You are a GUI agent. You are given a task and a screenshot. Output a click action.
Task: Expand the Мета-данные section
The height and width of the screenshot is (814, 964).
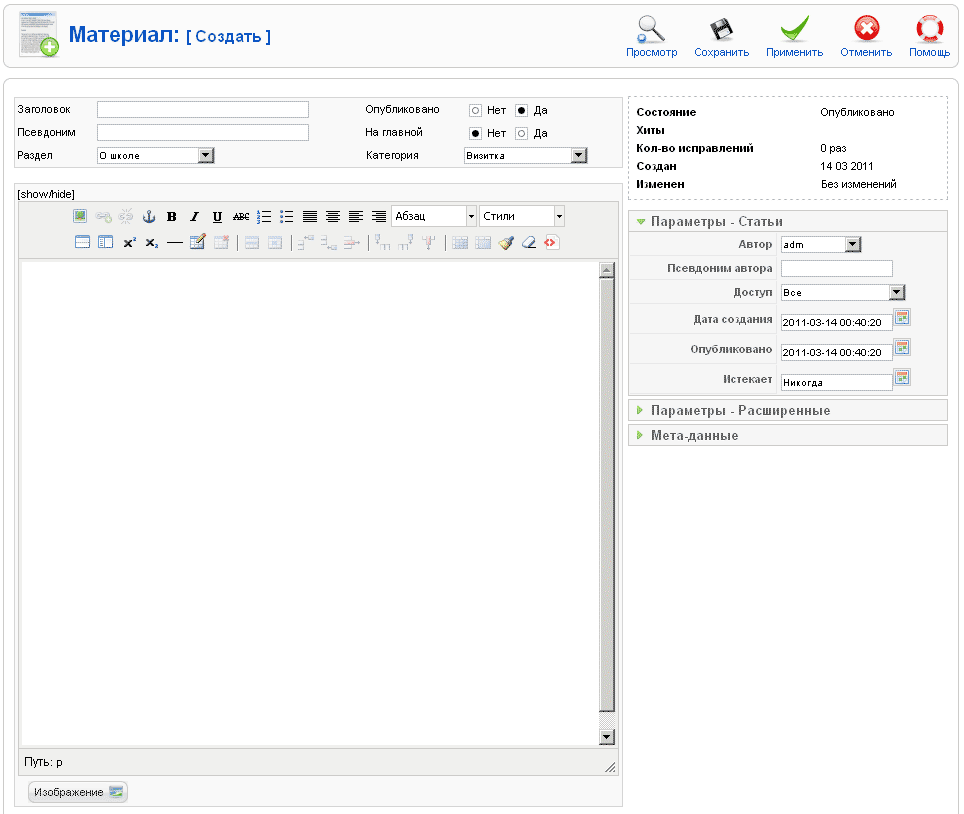(694, 436)
